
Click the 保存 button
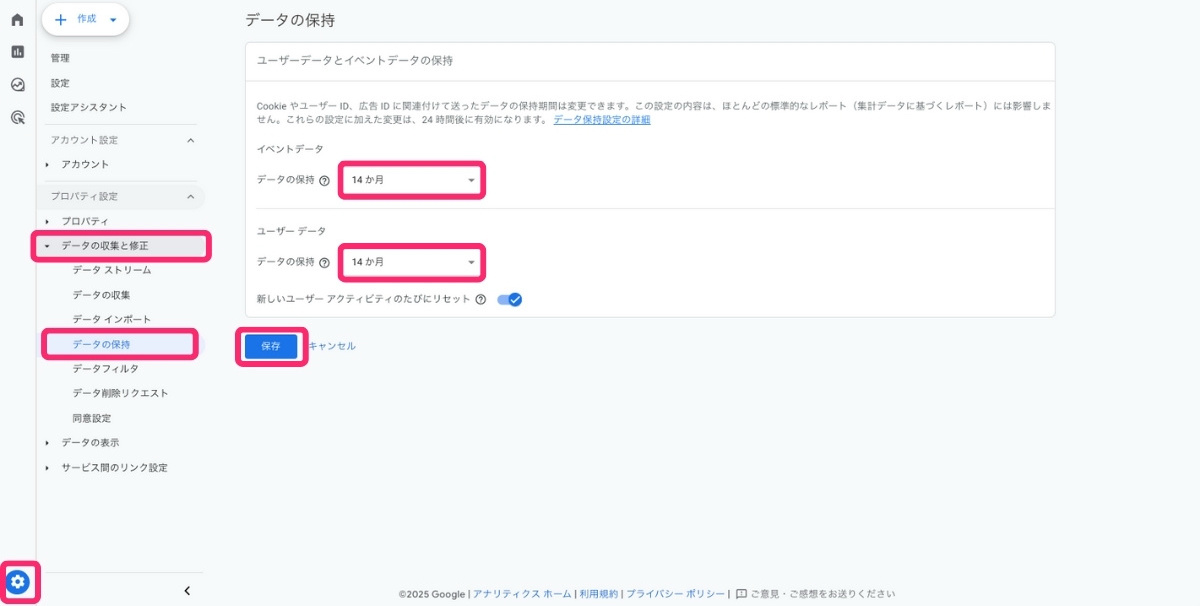pos(270,345)
